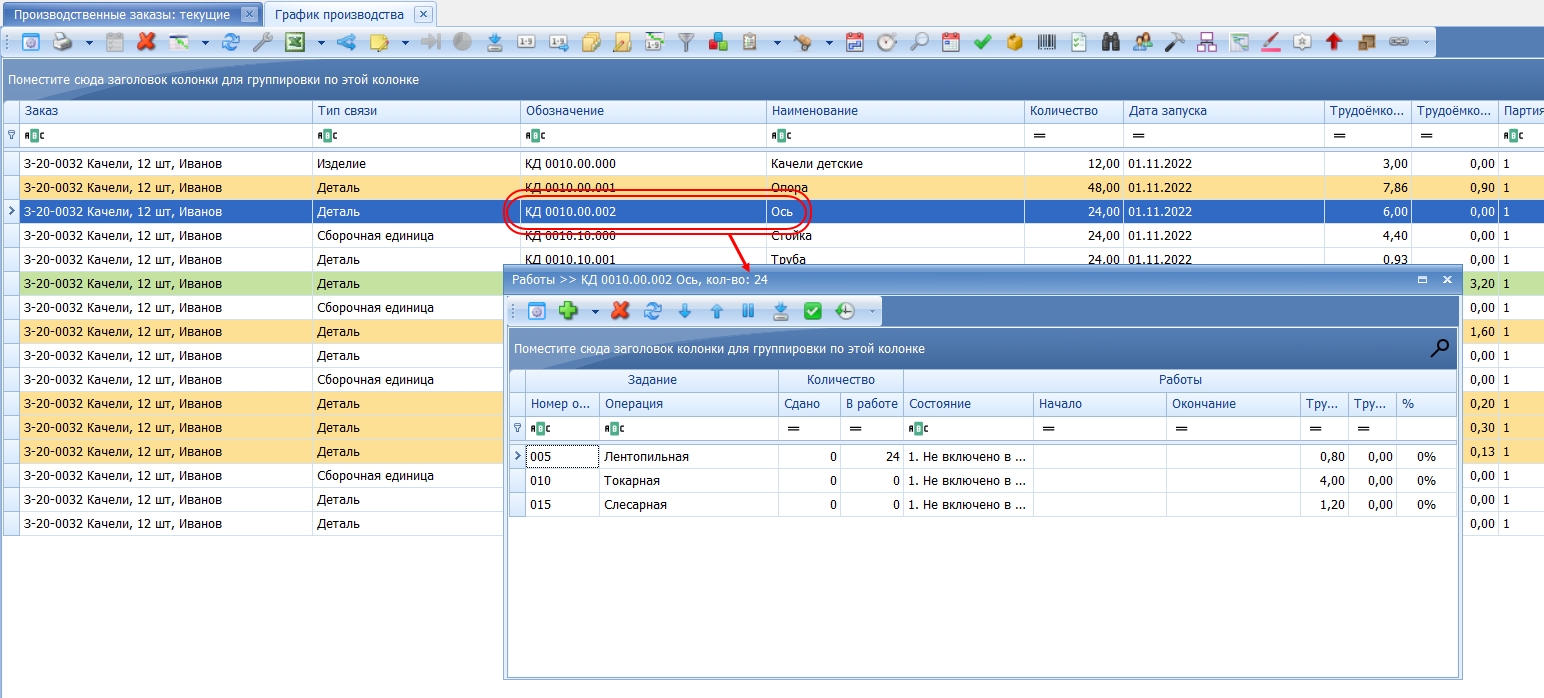Click the colored cubes icon
This screenshot has width=1544, height=698.
coord(717,42)
